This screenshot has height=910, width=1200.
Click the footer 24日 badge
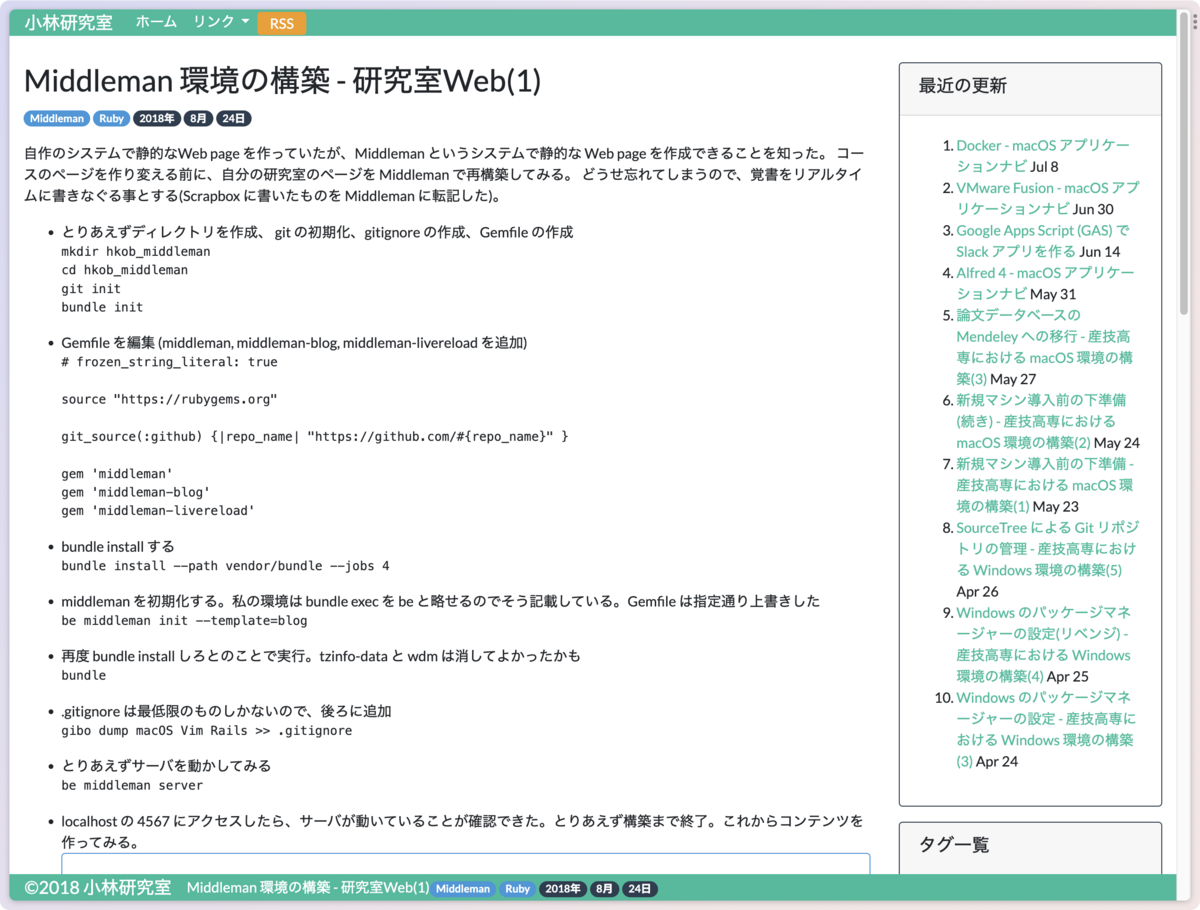pyautogui.click(x=638, y=888)
